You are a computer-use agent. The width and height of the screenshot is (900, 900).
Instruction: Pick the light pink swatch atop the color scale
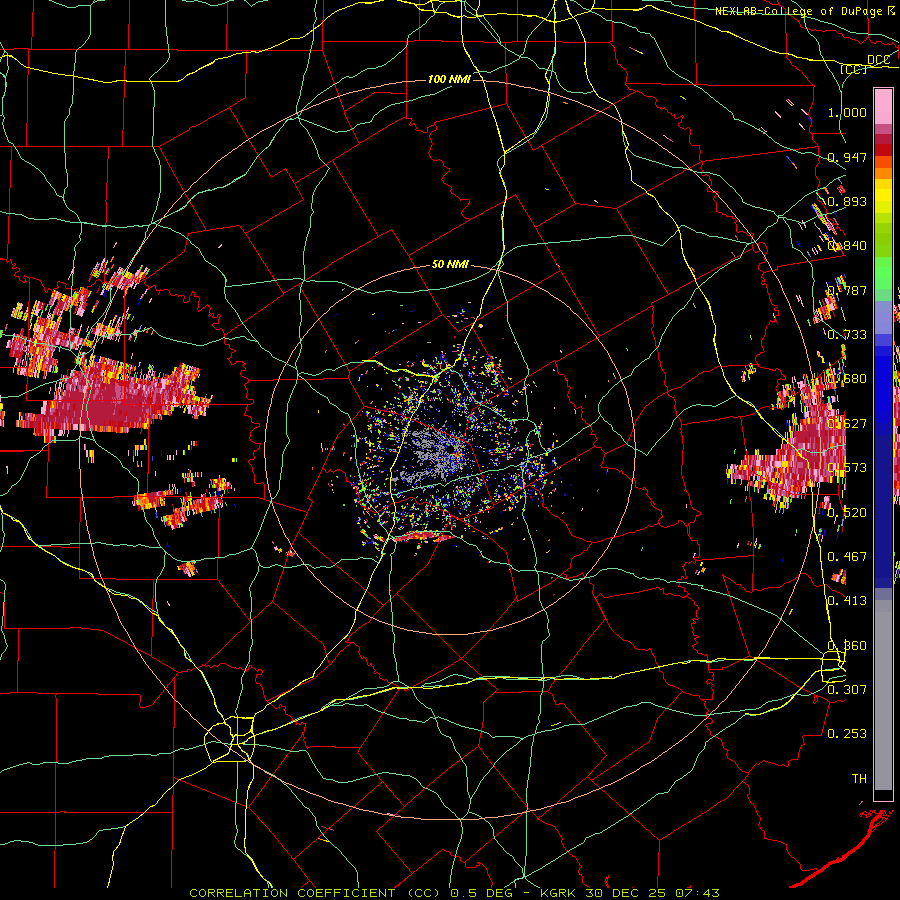(883, 106)
